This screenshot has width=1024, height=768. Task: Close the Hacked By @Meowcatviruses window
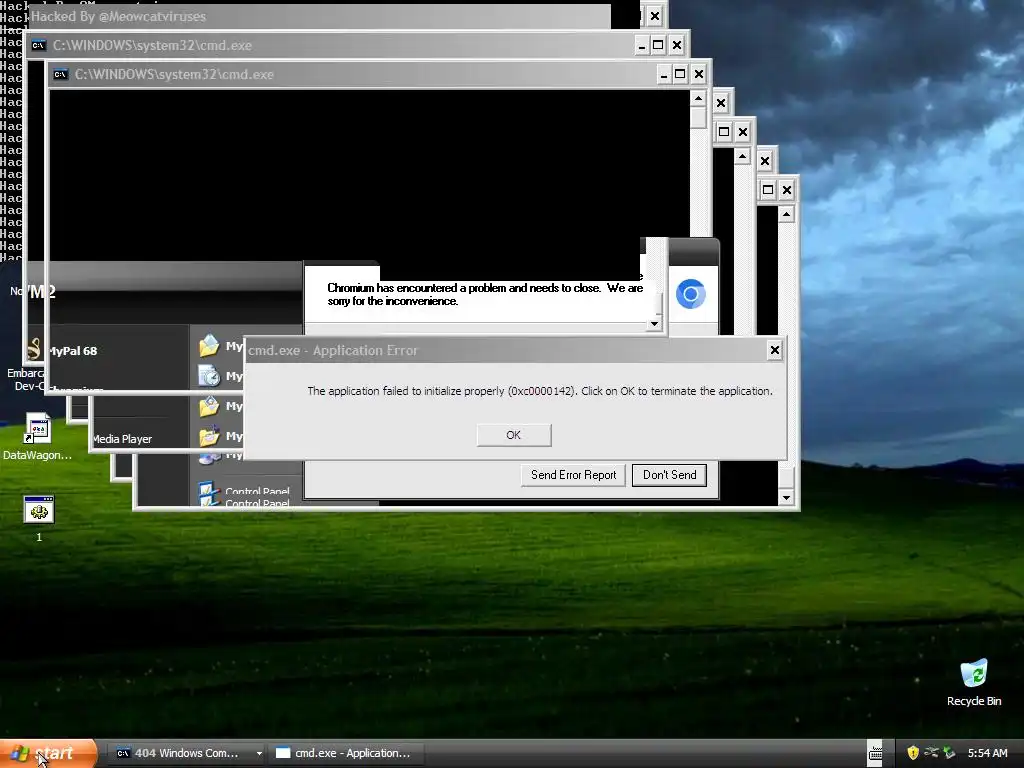[x=655, y=16]
